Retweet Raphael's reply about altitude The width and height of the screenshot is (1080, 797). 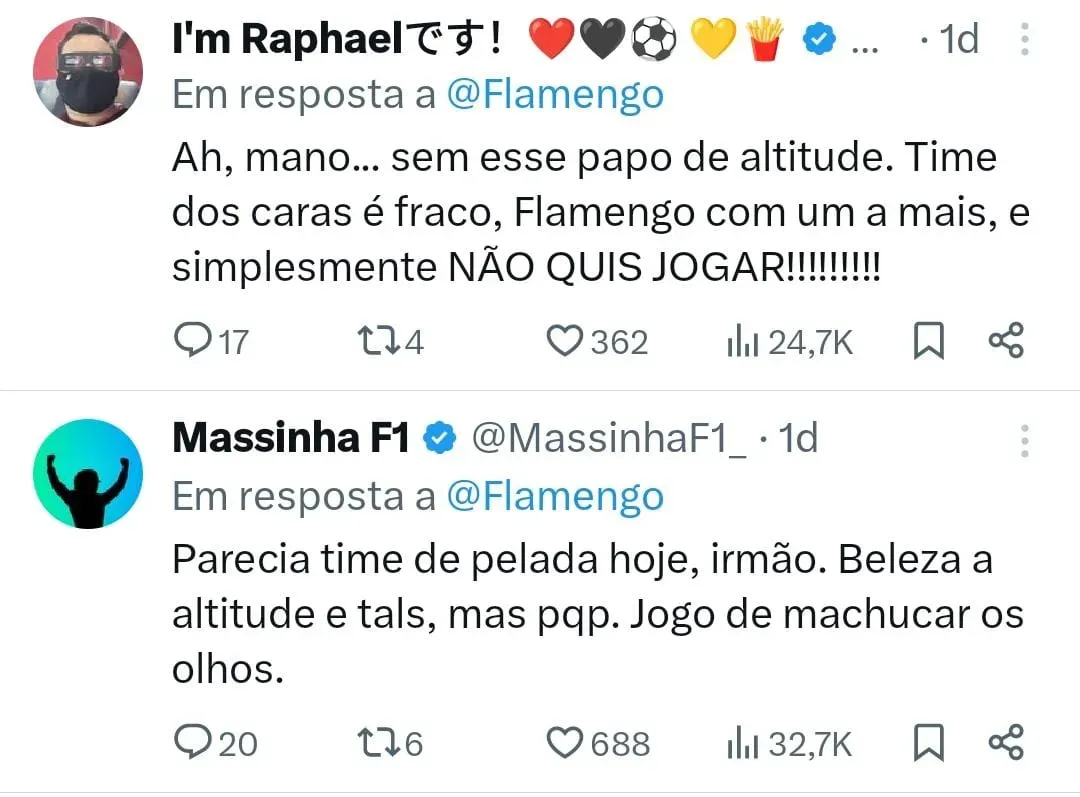[x=378, y=342]
